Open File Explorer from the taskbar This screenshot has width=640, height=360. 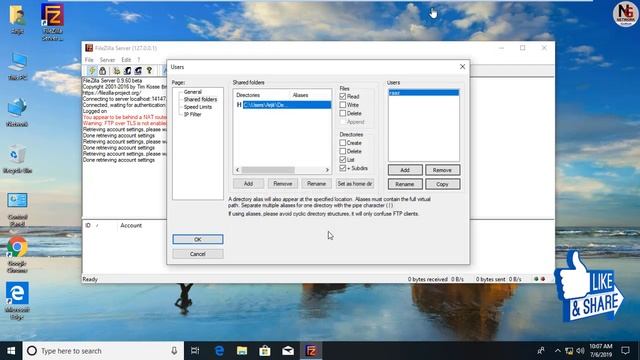pos(242,351)
